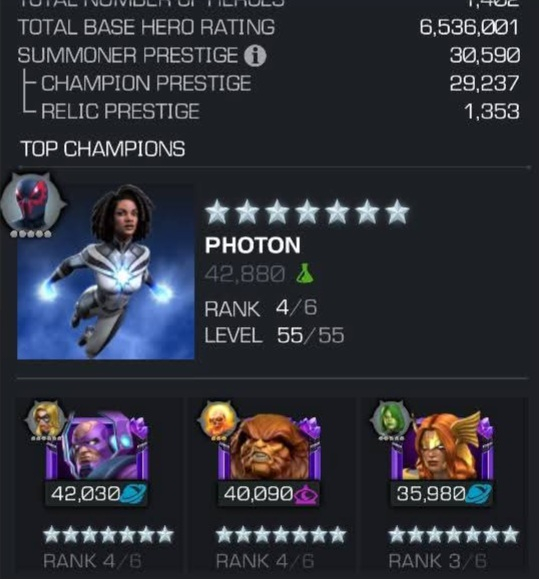Select the winged-helmet champion portrait

click(x=442, y=445)
